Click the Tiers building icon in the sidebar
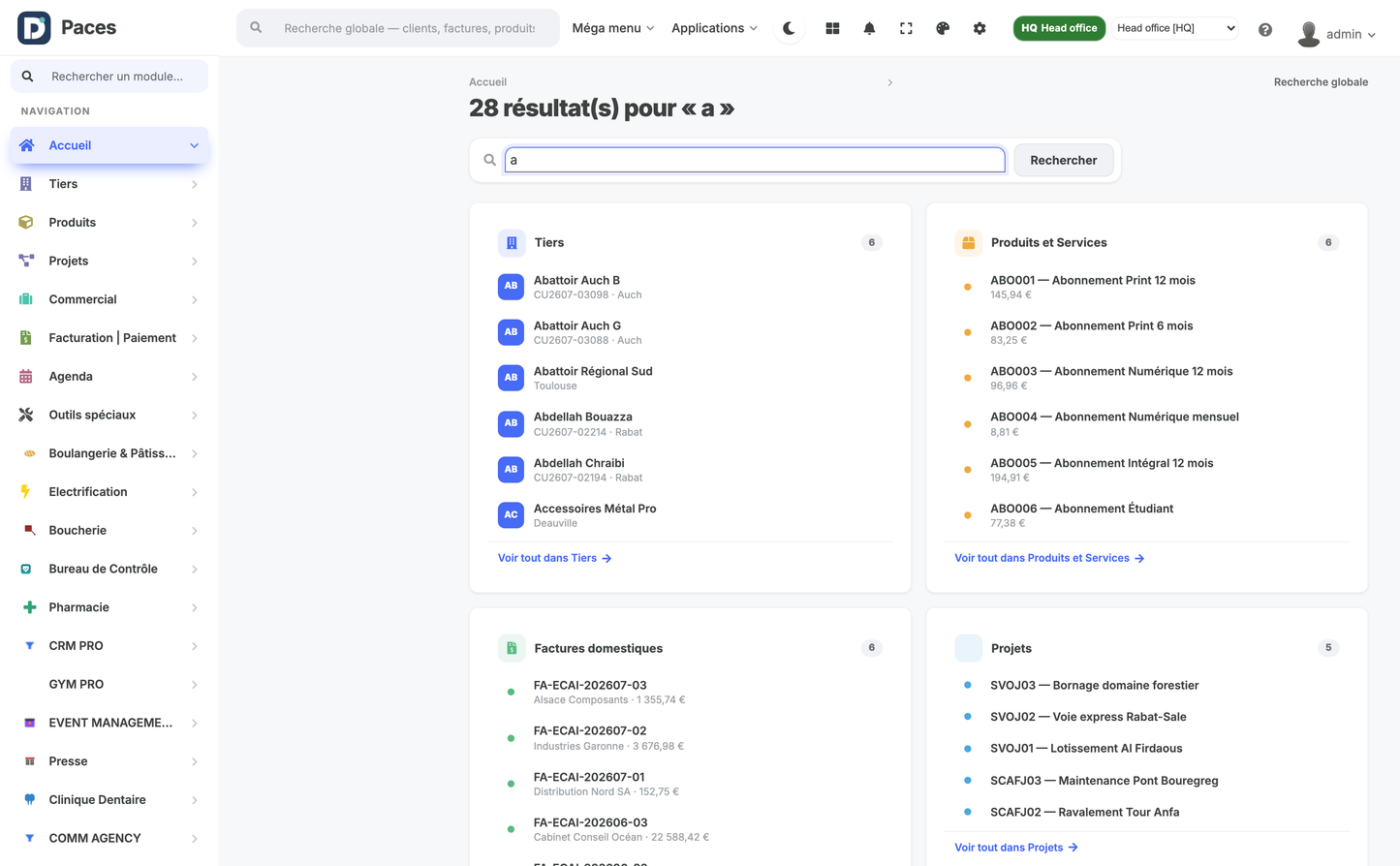 [x=26, y=184]
